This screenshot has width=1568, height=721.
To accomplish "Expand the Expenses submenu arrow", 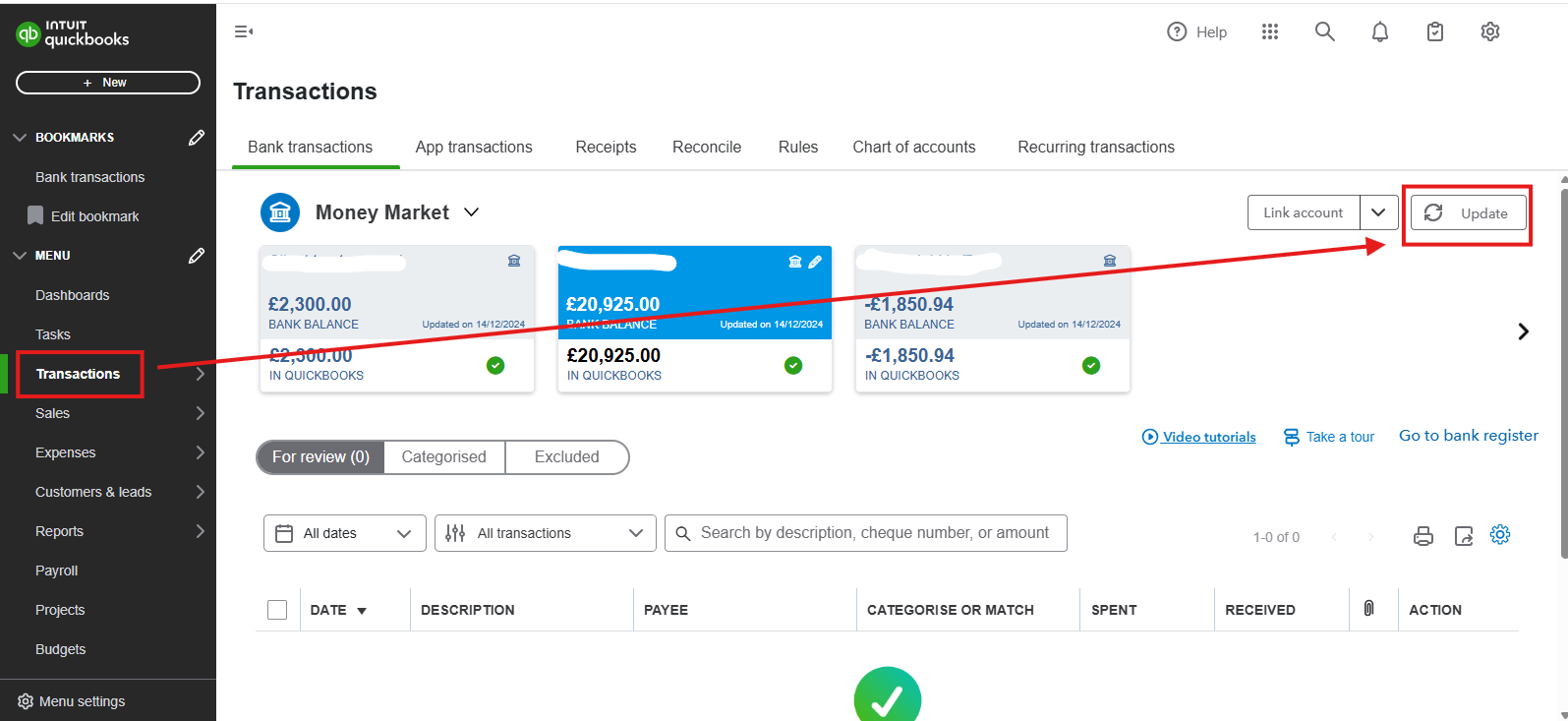I will pyautogui.click(x=200, y=452).
